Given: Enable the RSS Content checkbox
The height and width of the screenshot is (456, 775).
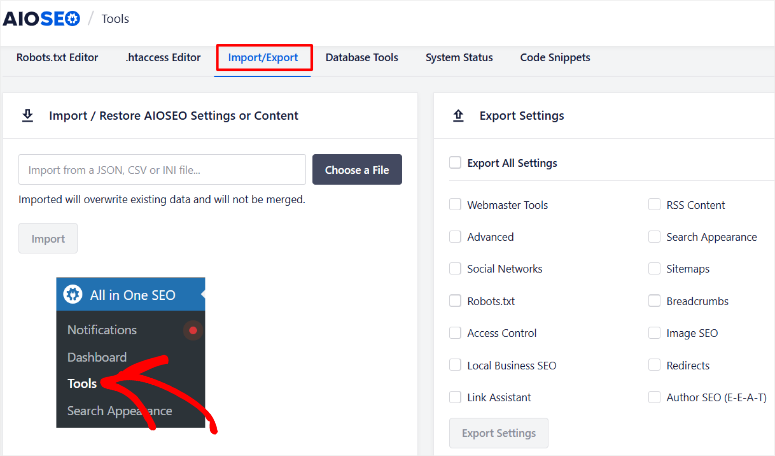Looking at the screenshot, I should 654,205.
